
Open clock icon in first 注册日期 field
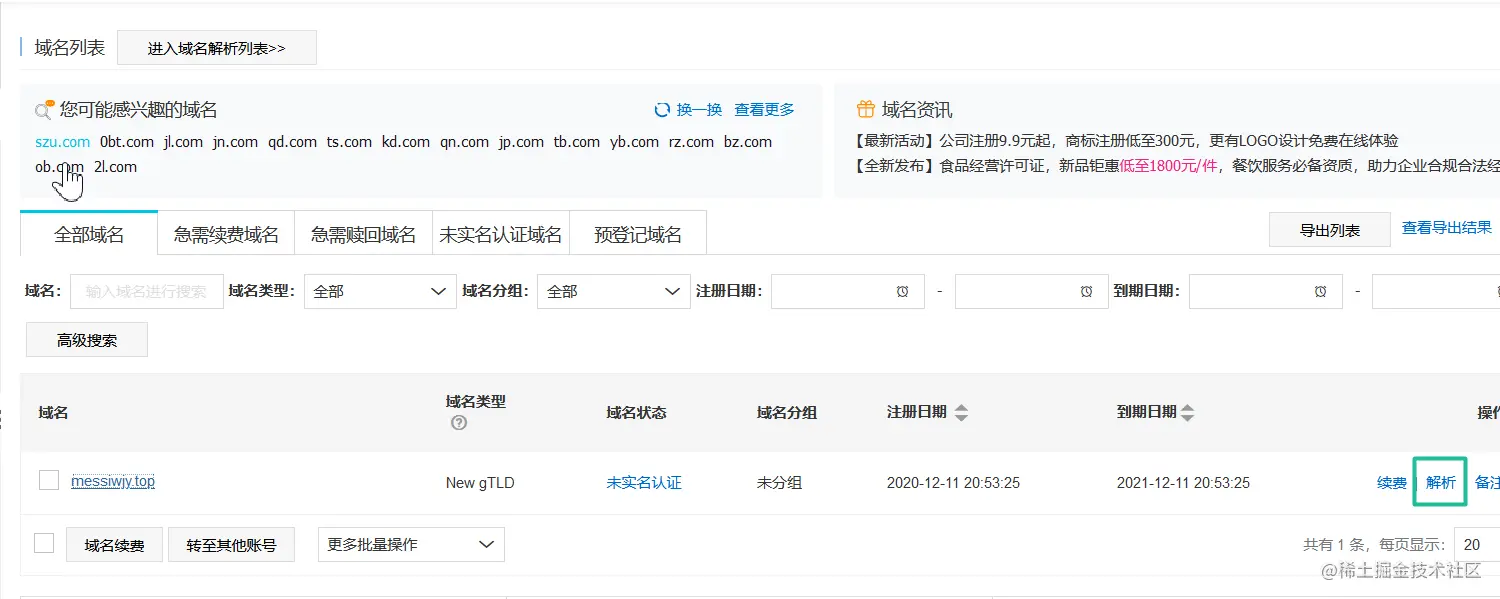903,291
